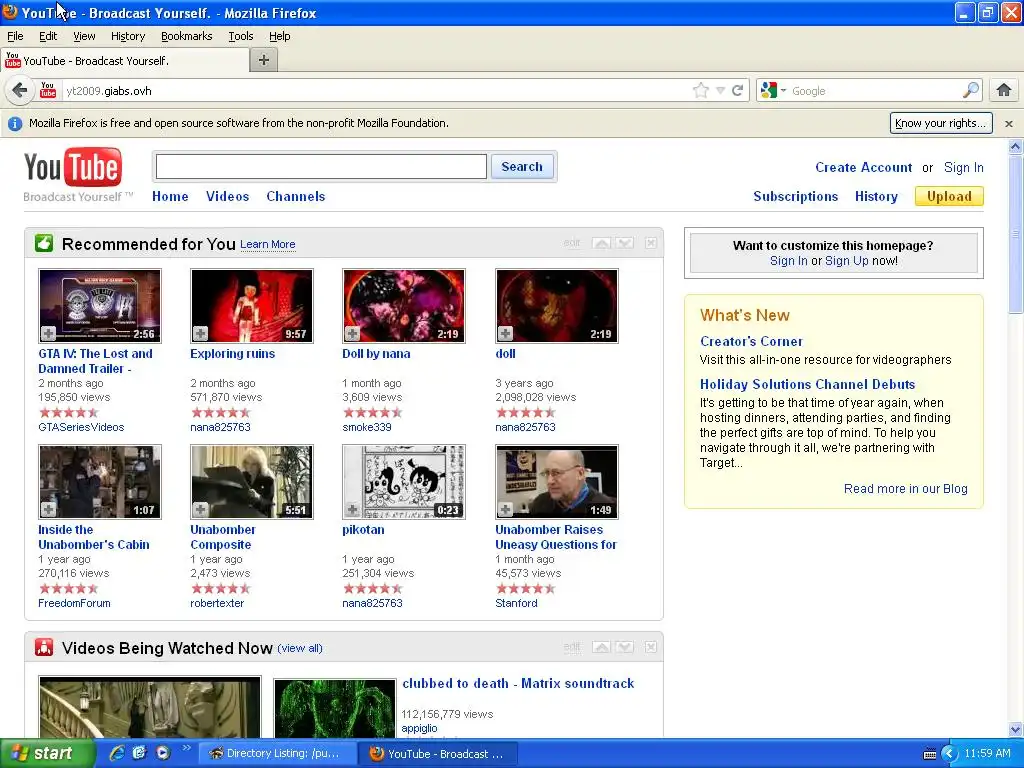This screenshot has height=768, width=1024.
Task: Click the YouTube site identity icon in address bar
Action: [48, 90]
